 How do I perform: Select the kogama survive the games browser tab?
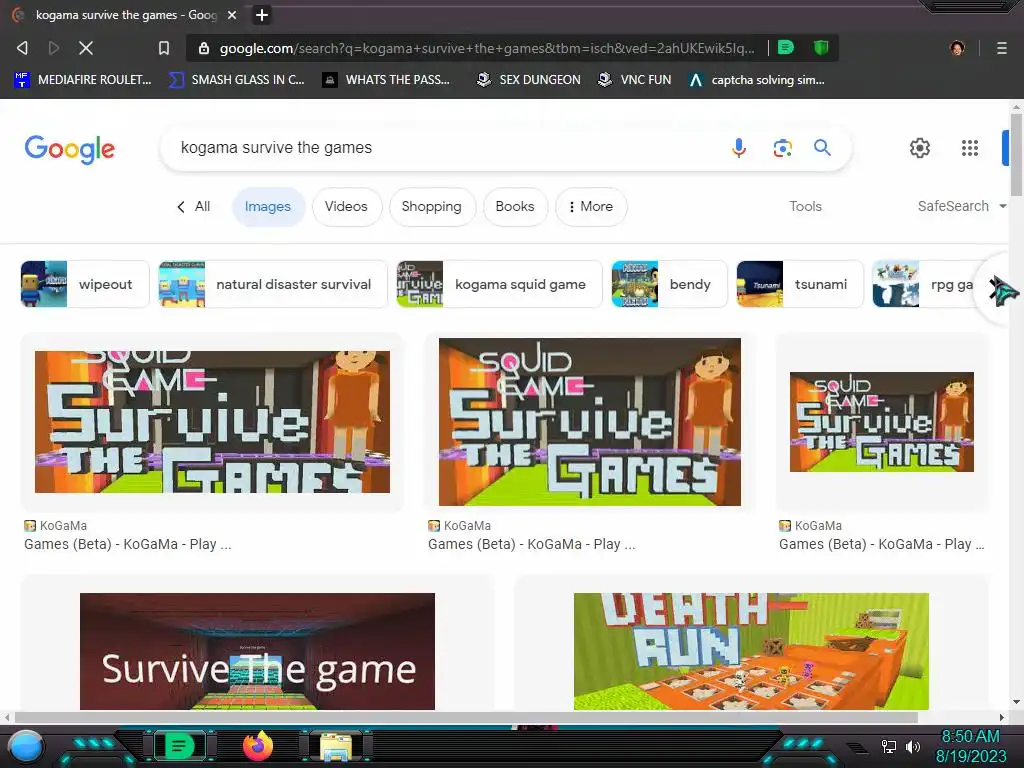[125, 14]
